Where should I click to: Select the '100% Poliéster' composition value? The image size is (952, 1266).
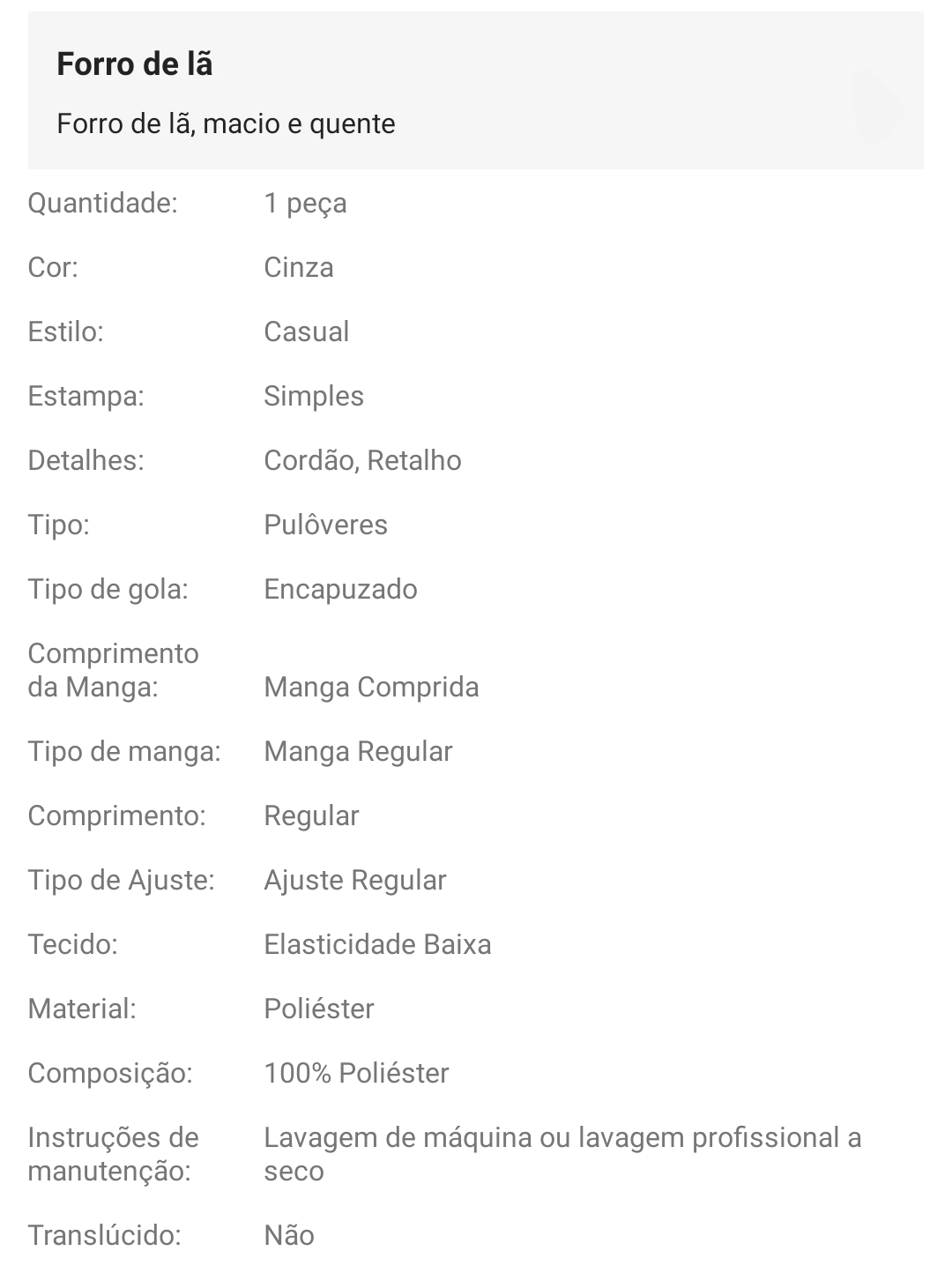click(357, 1074)
